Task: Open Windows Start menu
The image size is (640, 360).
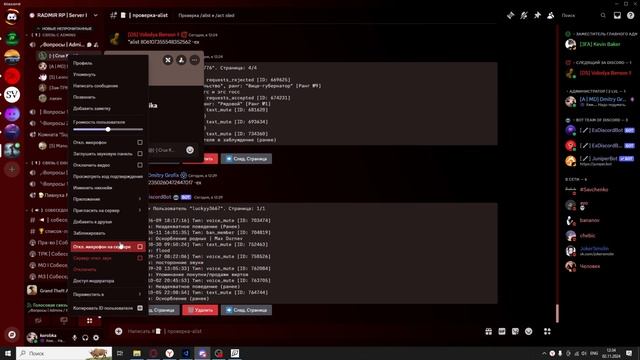Action: tap(8, 353)
